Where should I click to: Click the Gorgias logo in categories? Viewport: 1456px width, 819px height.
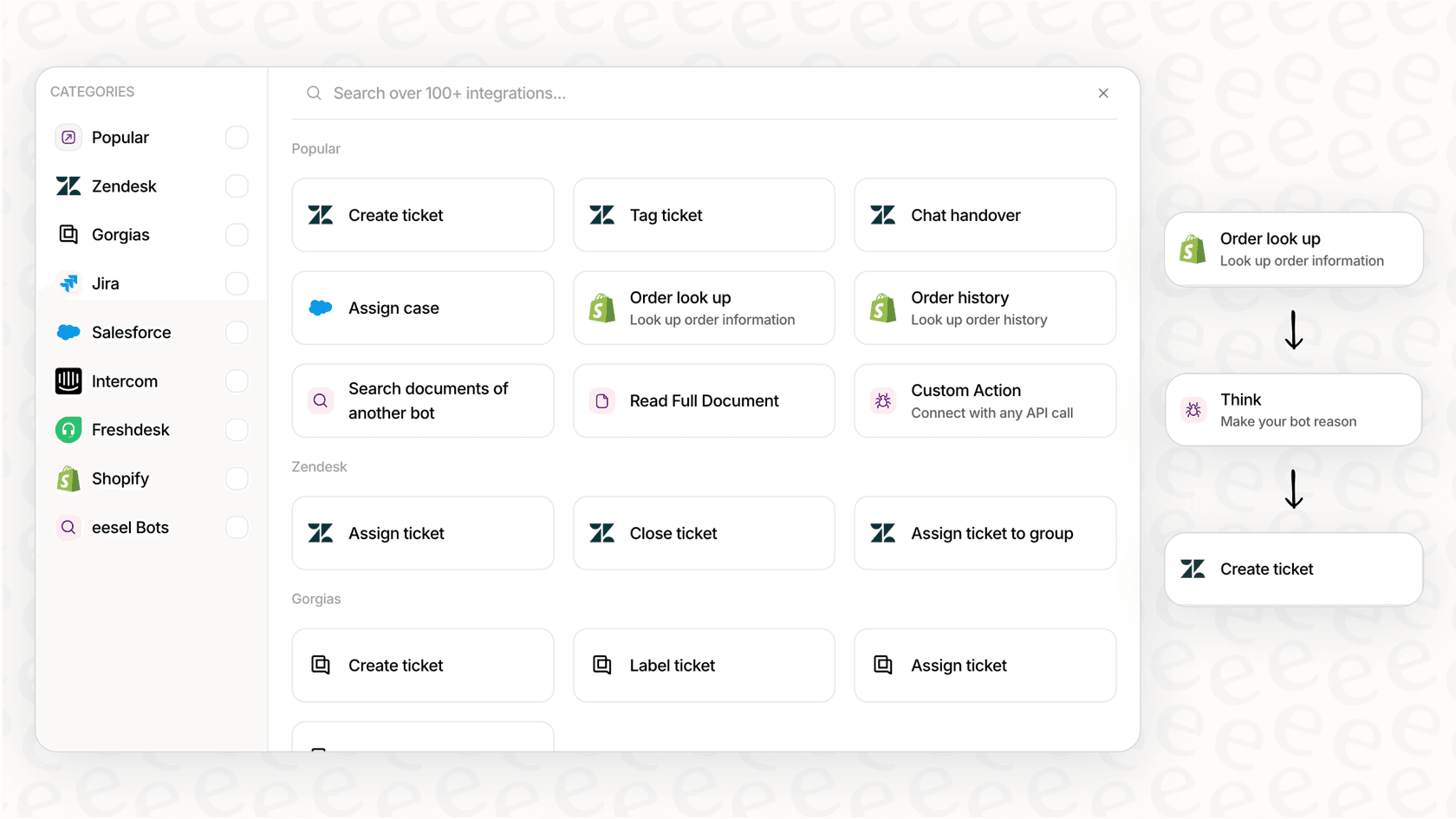click(x=68, y=235)
